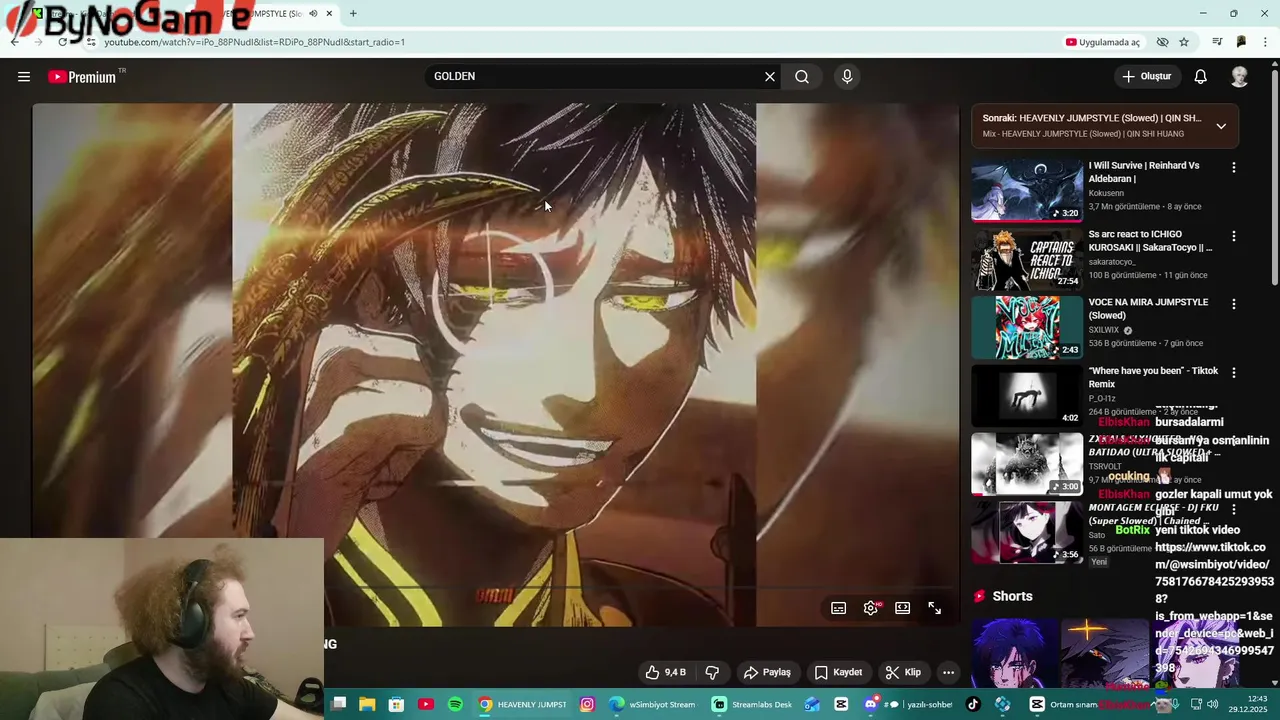Switch to Edge wSimbiyot Stream window
The height and width of the screenshot is (720, 1280).
pos(652,704)
